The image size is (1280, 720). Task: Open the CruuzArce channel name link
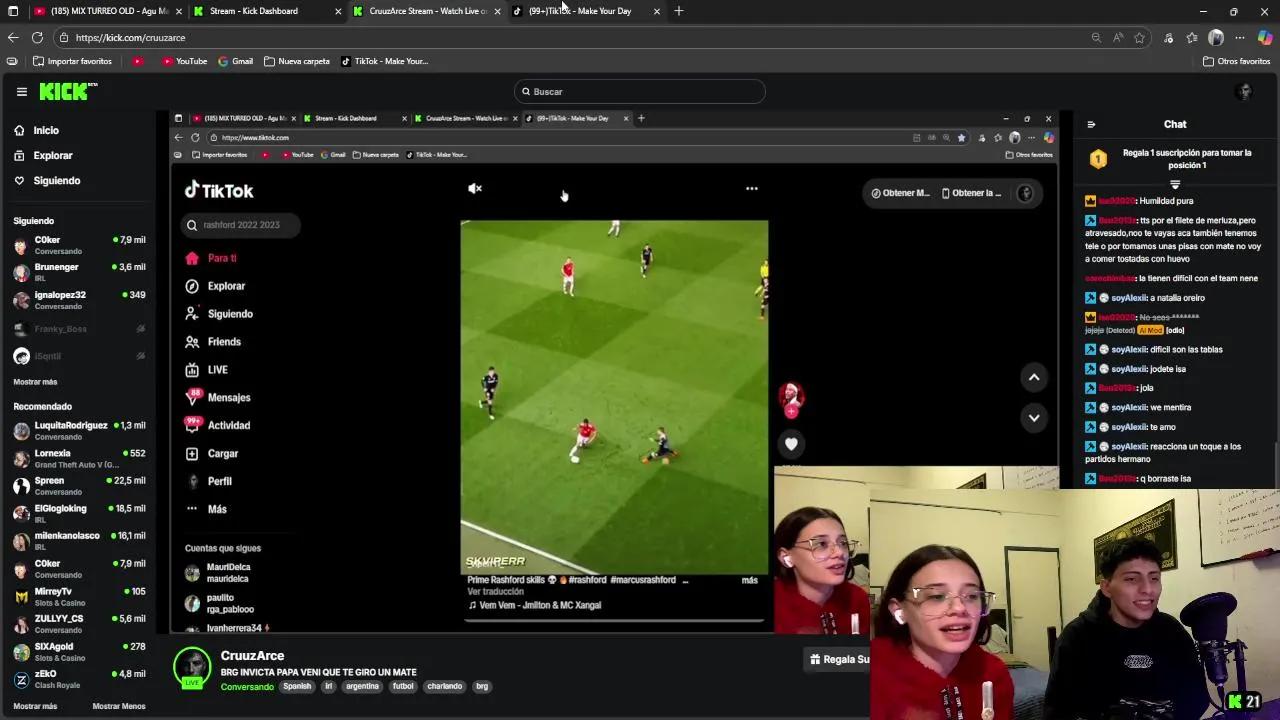252,656
